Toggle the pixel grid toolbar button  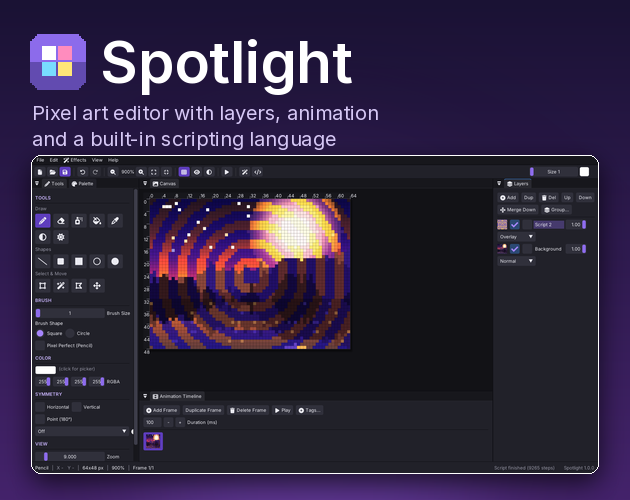(x=184, y=172)
